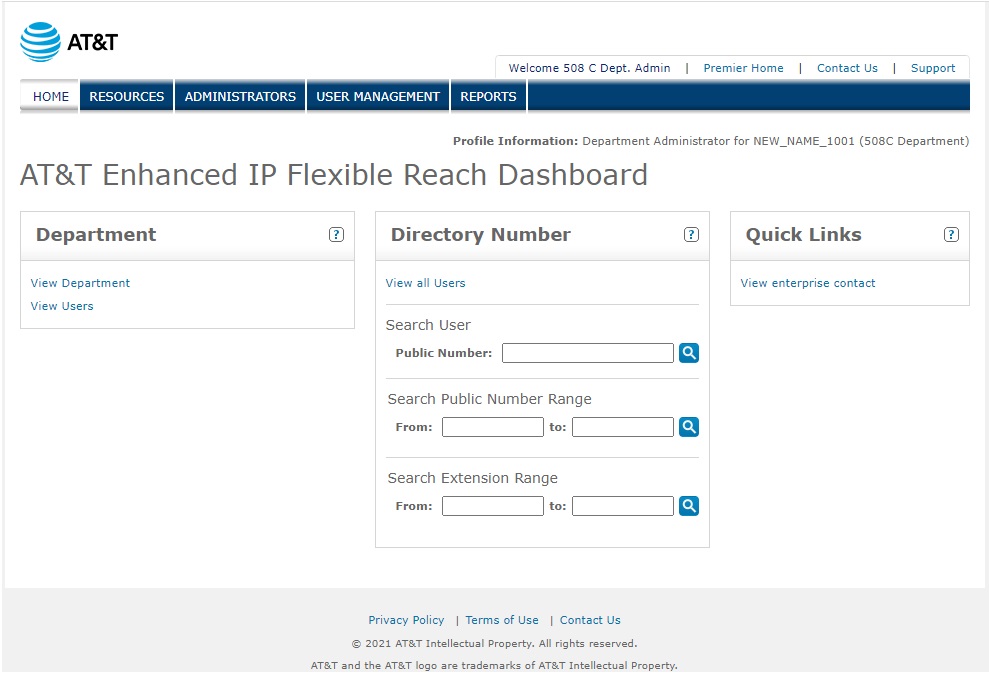
Task: Click the top Contact Us link
Action: pos(847,68)
